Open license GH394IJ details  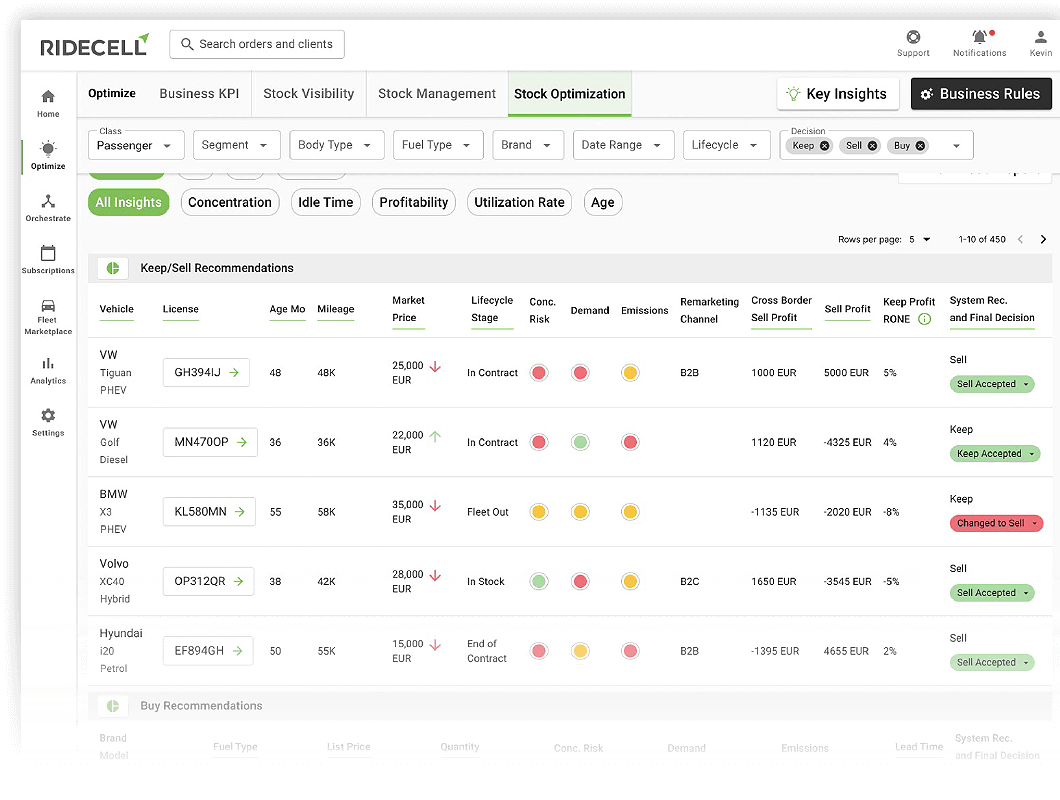tap(206, 373)
